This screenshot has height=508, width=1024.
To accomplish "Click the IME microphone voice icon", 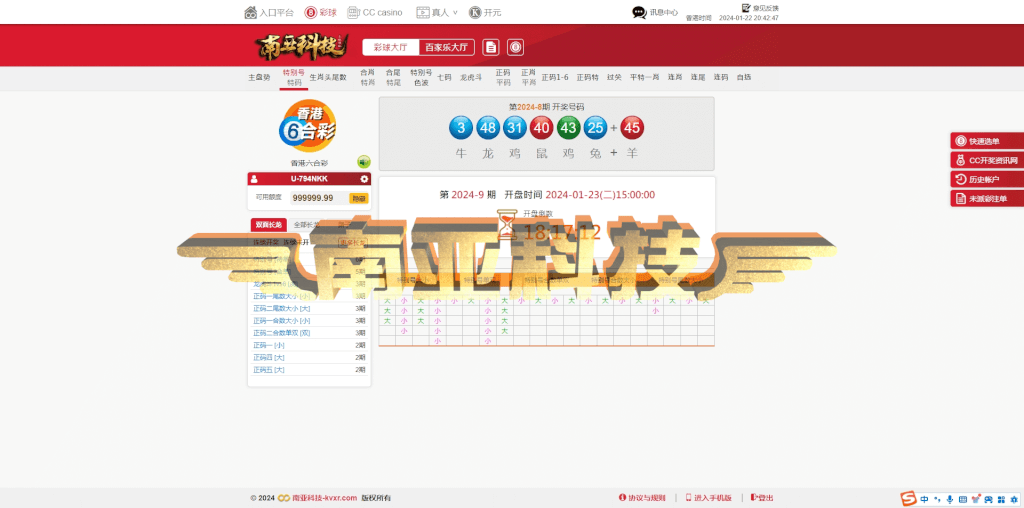I will click(x=950, y=499).
